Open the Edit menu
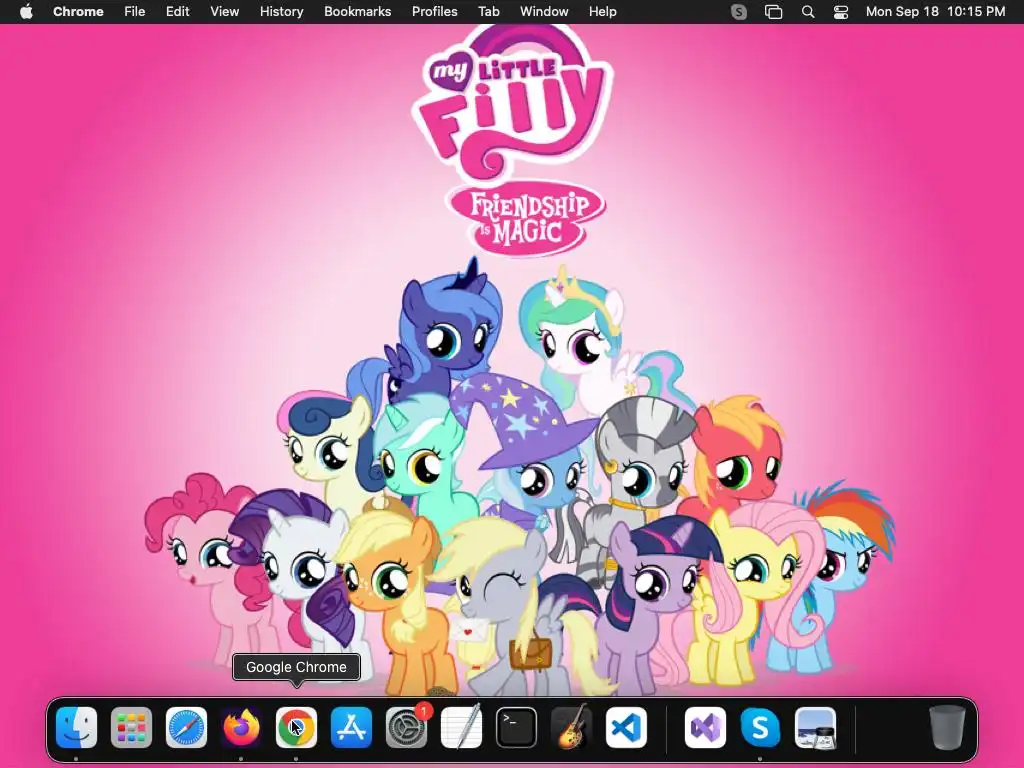Image resolution: width=1024 pixels, height=768 pixels. pyautogui.click(x=177, y=12)
